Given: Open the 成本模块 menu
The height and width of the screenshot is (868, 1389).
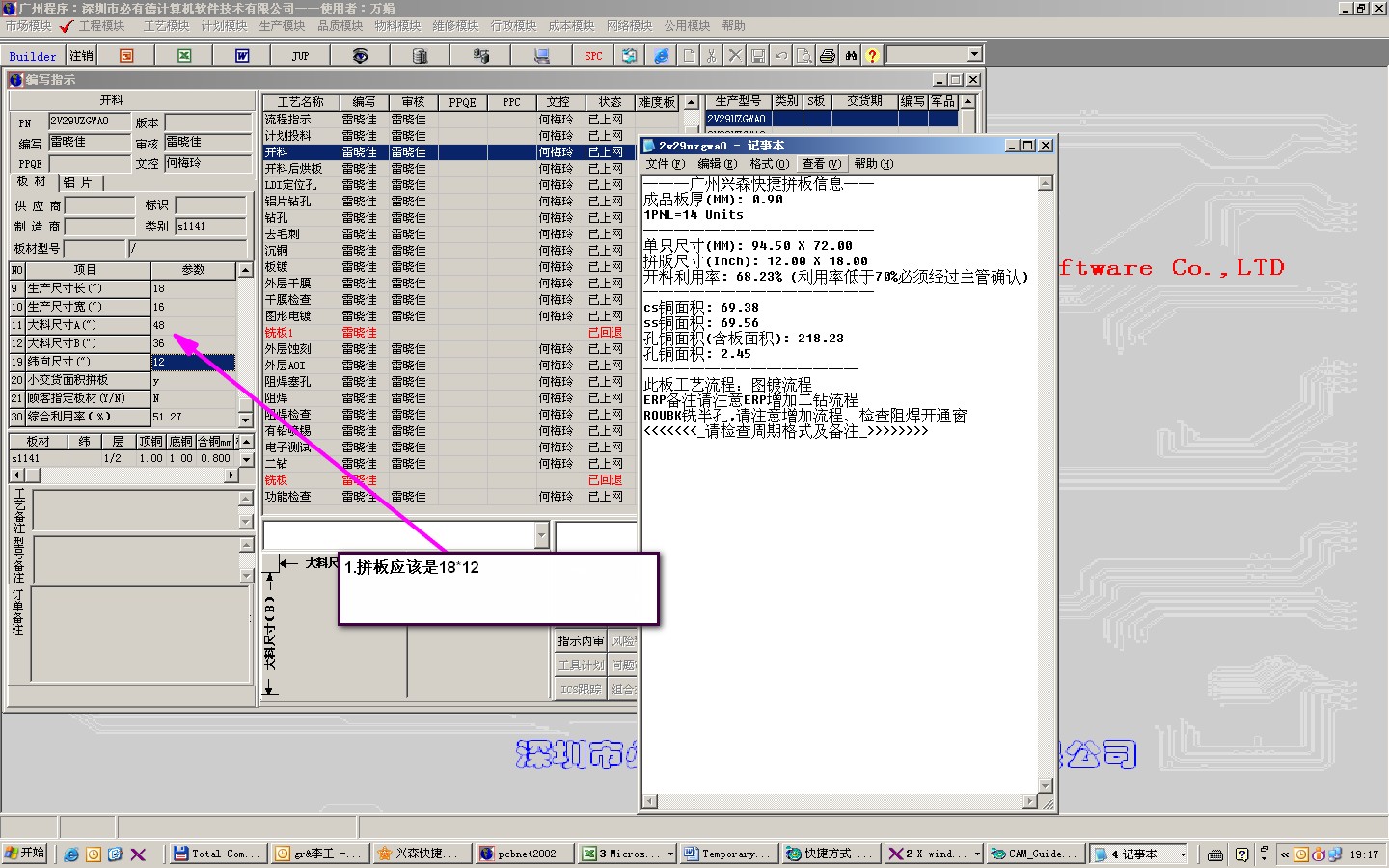Looking at the screenshot, I should (571, 26).
